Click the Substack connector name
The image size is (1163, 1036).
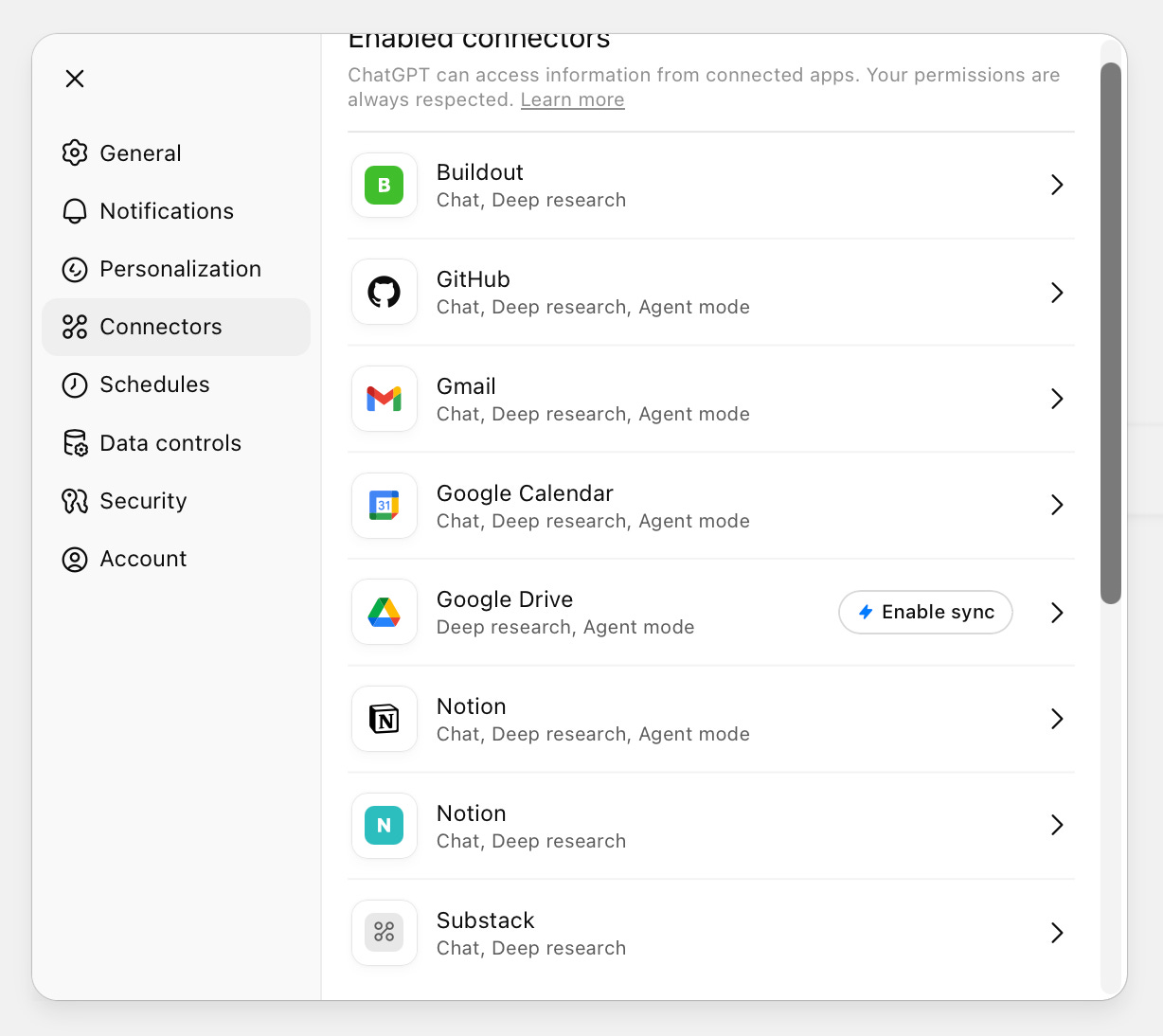pos(485,920)
